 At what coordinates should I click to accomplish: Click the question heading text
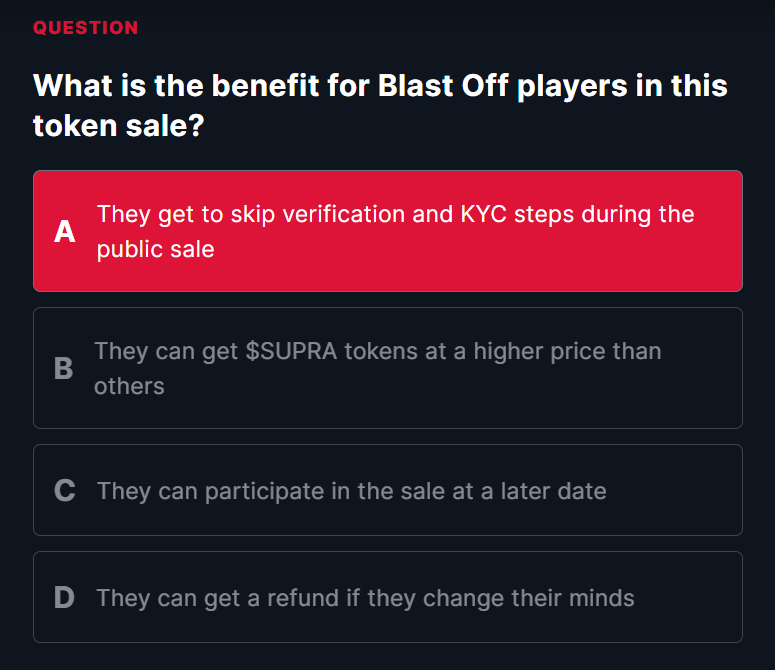(380, 105)
